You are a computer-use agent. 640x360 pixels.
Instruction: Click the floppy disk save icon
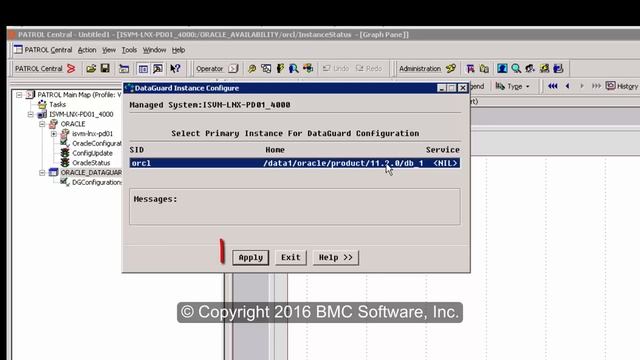(105, 68)
